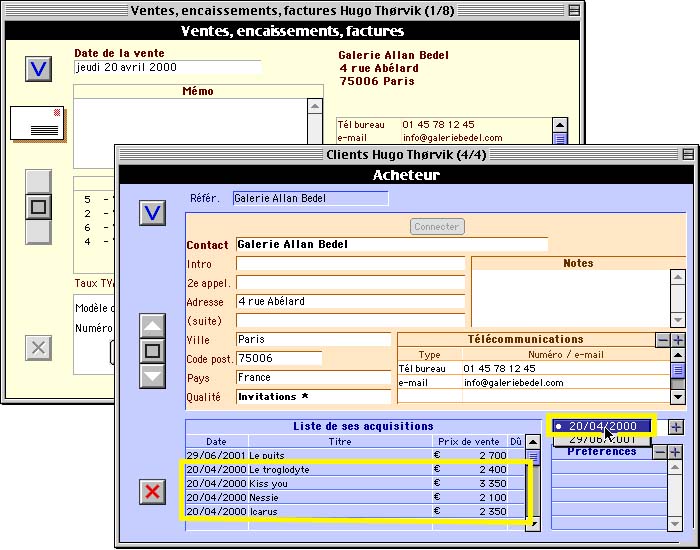This screenshot has width=700, height=550.
Task: Go to next record with down arrow in Acheteur
Action: 152,376
